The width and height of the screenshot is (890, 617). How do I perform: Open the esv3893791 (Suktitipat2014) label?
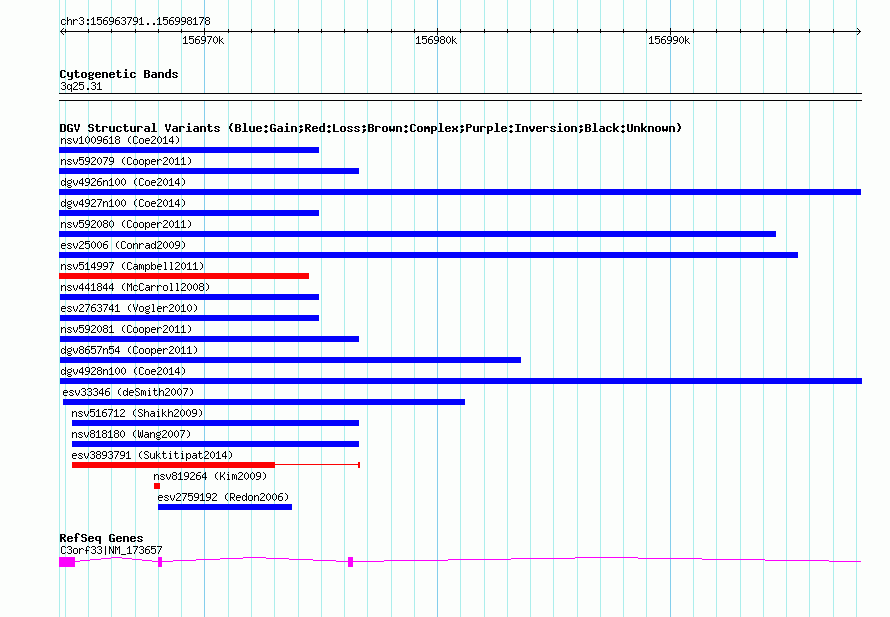tap(152, 455)
